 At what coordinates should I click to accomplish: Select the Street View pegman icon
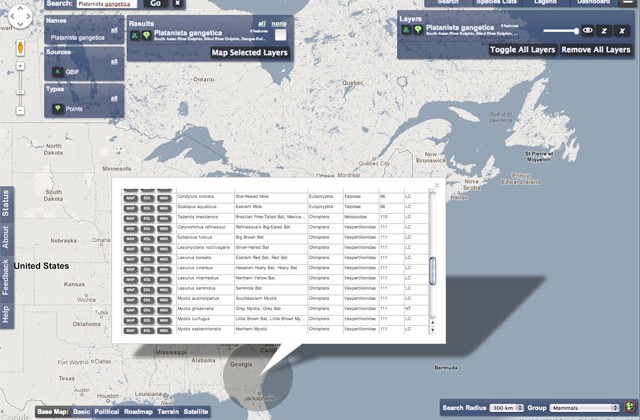coord(20,48)
